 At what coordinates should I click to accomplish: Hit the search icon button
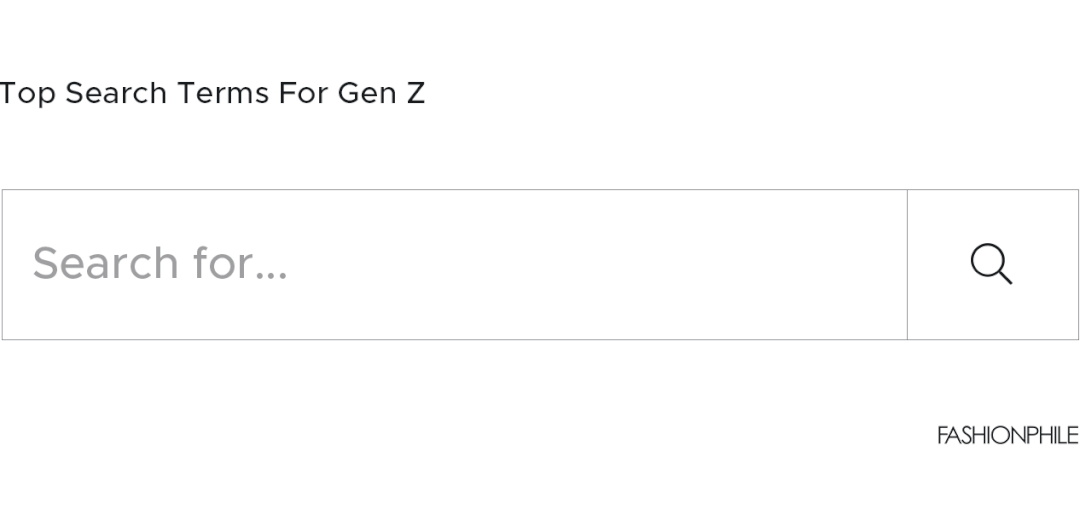click(x=991, y=264)
